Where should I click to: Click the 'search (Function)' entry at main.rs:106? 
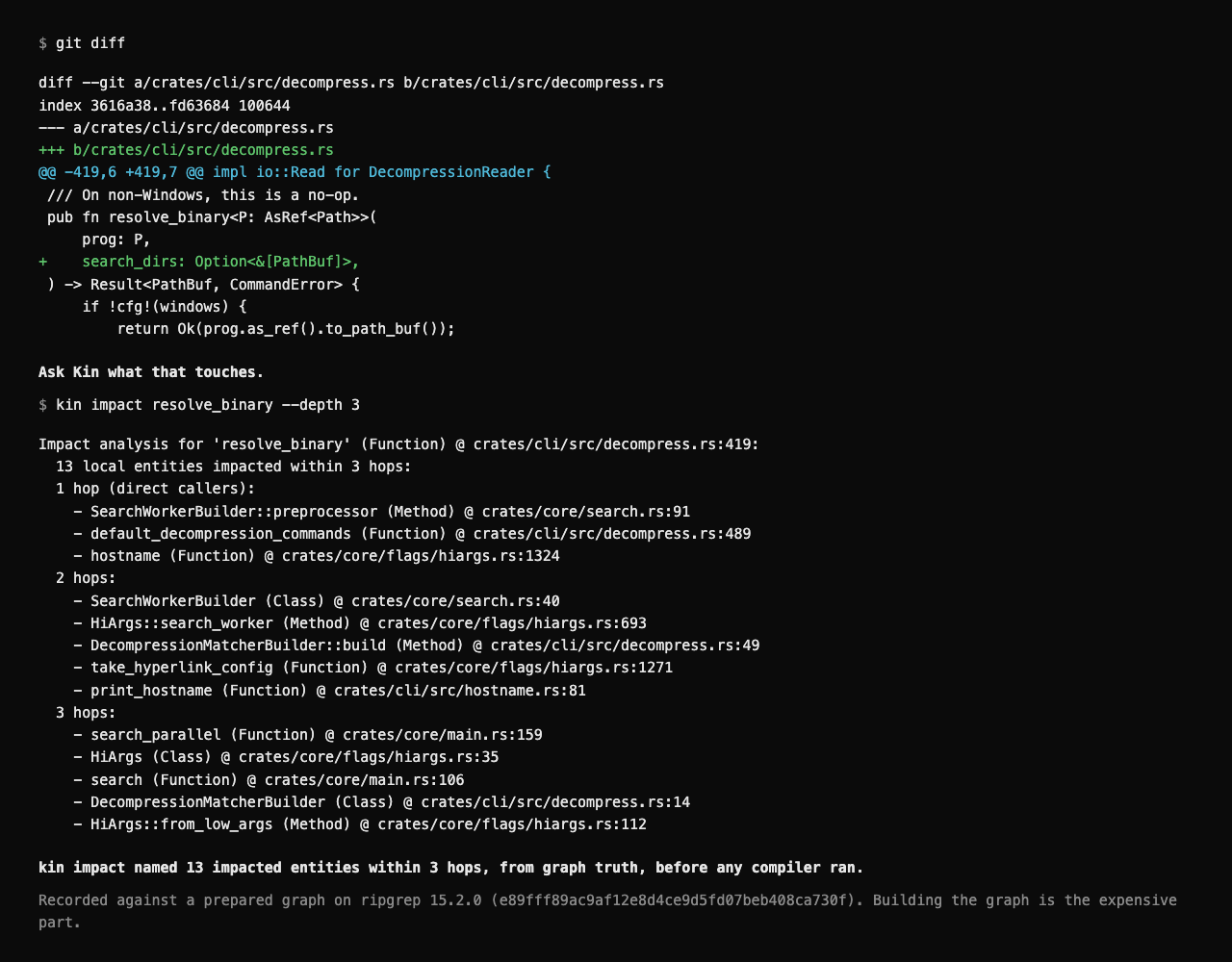click(x=269, y=780)
